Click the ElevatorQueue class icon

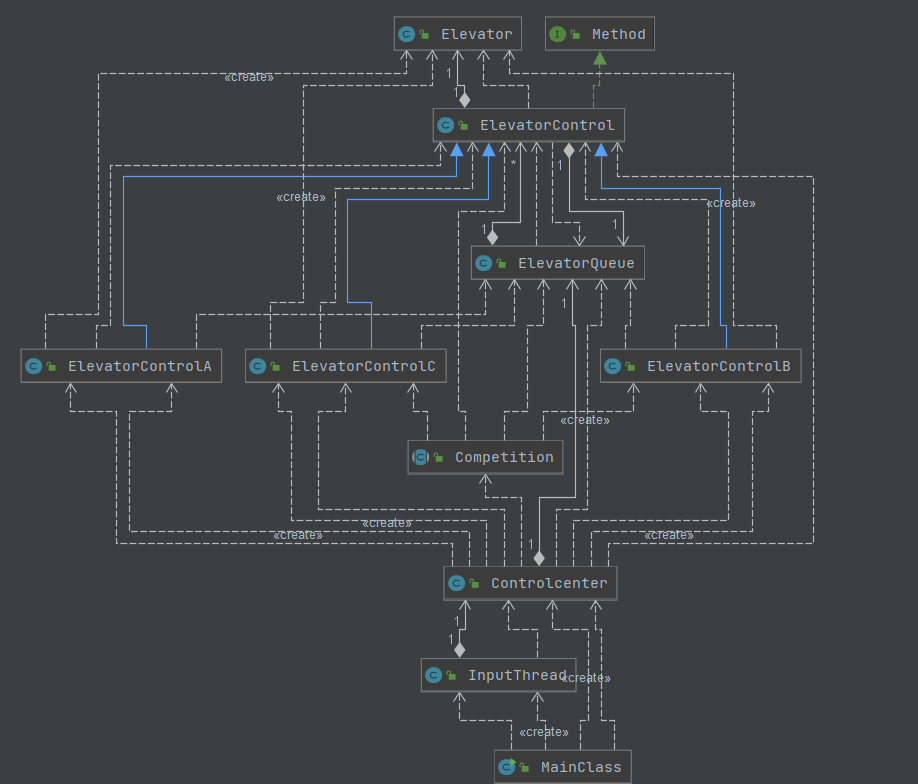coord(483,263)
